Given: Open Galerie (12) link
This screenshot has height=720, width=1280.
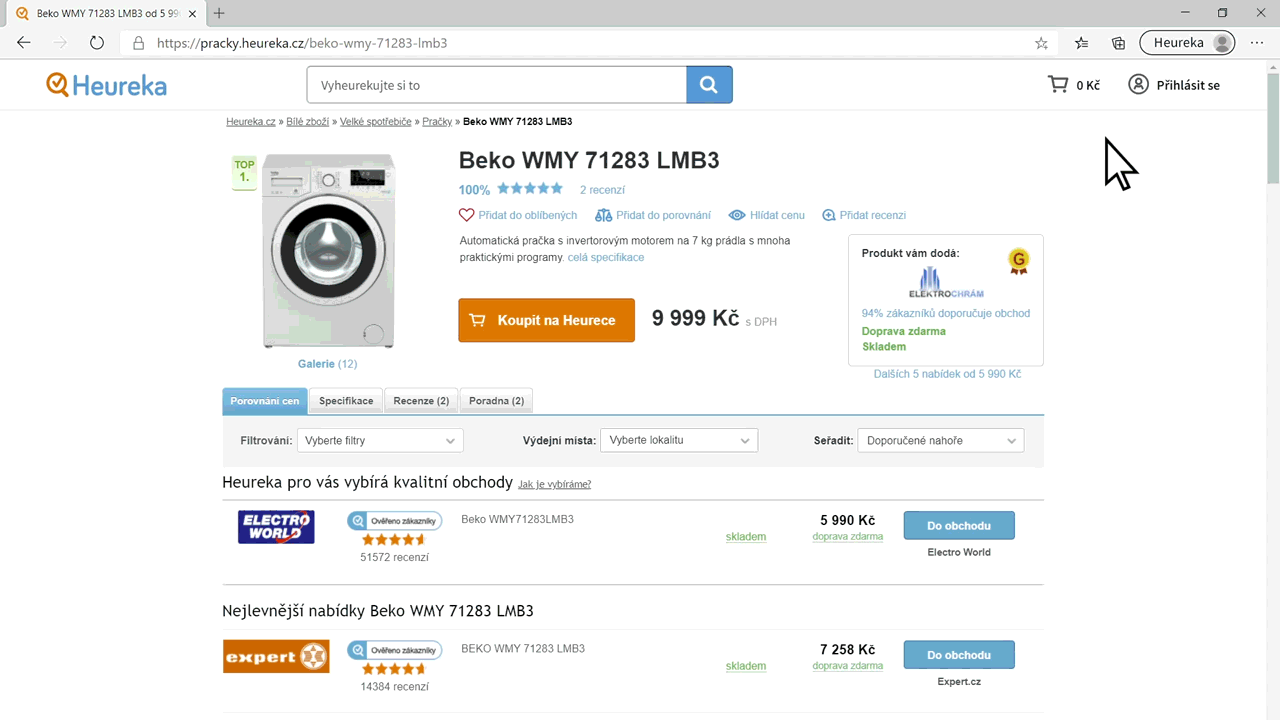Looking at the screenshot, I should click(x=327, y=364).
